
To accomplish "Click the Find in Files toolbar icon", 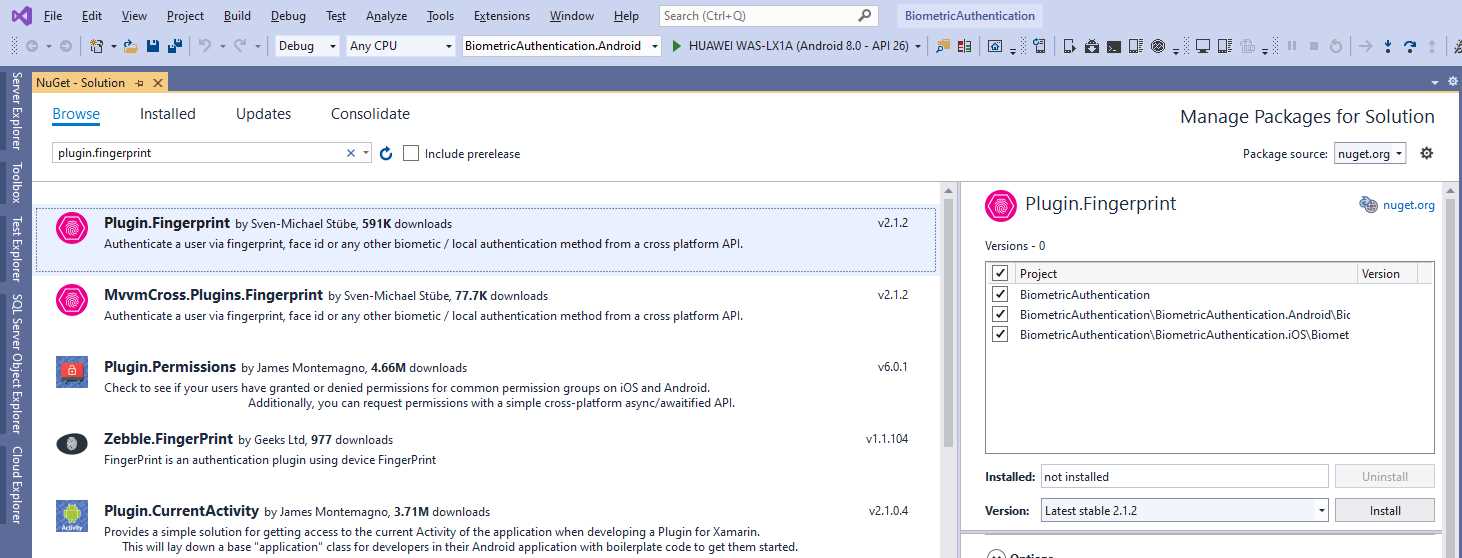I will coord(943,46).
